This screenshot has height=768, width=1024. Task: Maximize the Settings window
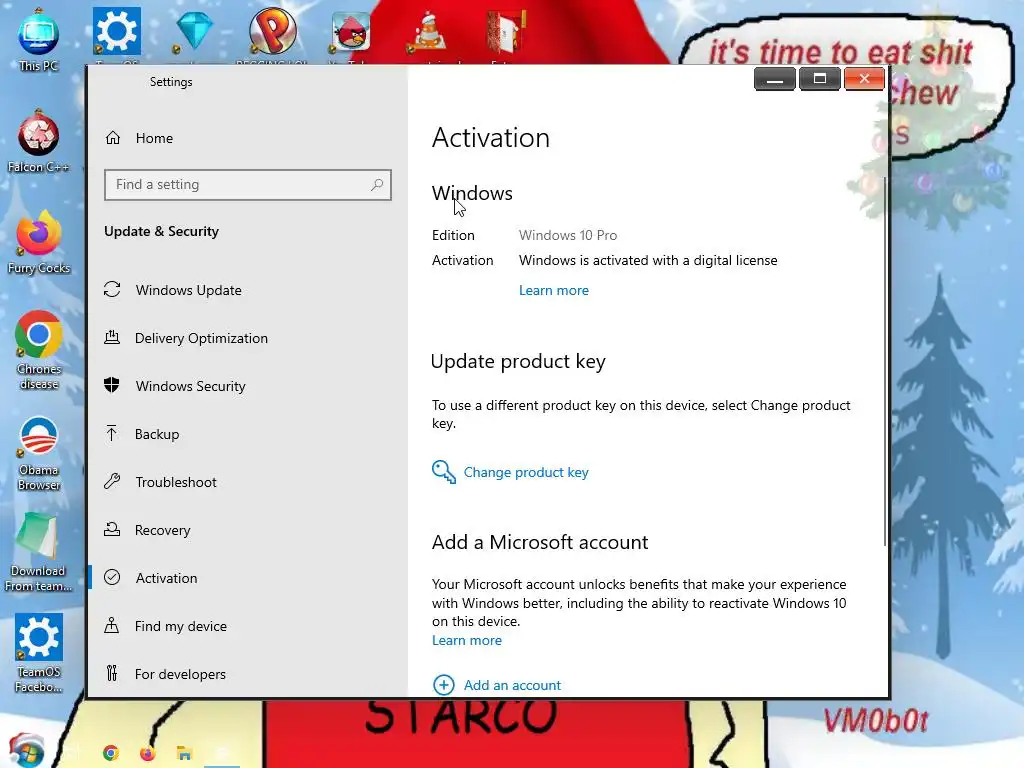820,79
